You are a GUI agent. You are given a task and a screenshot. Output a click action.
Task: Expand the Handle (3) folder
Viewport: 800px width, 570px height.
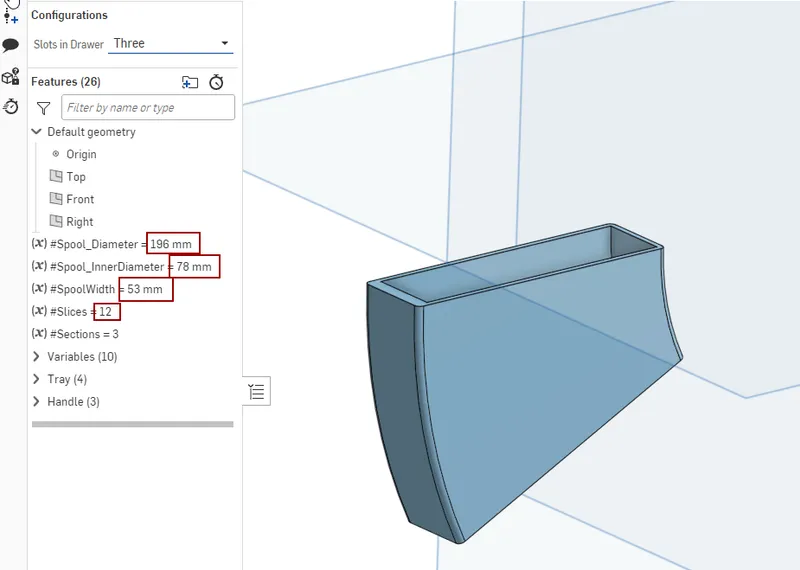36,401
